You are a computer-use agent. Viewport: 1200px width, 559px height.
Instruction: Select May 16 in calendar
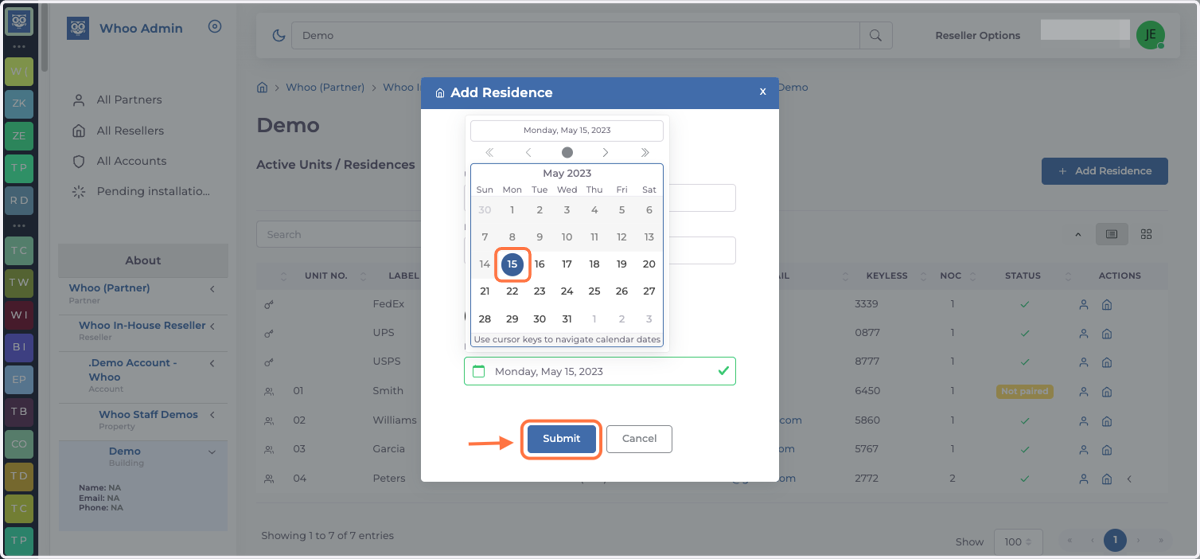tap(539, 264)
